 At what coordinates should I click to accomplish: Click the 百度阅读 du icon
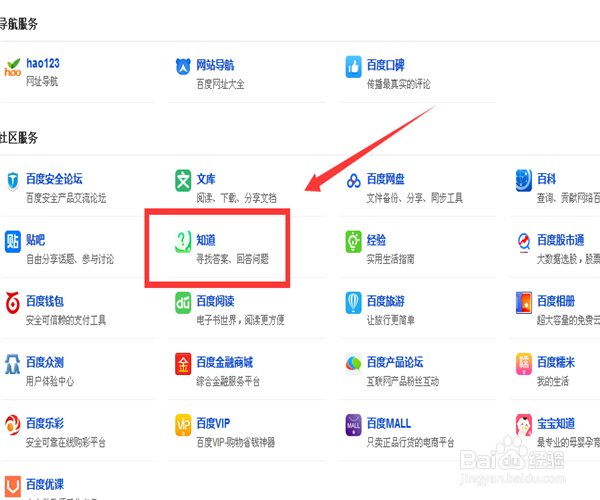(183, 303)
